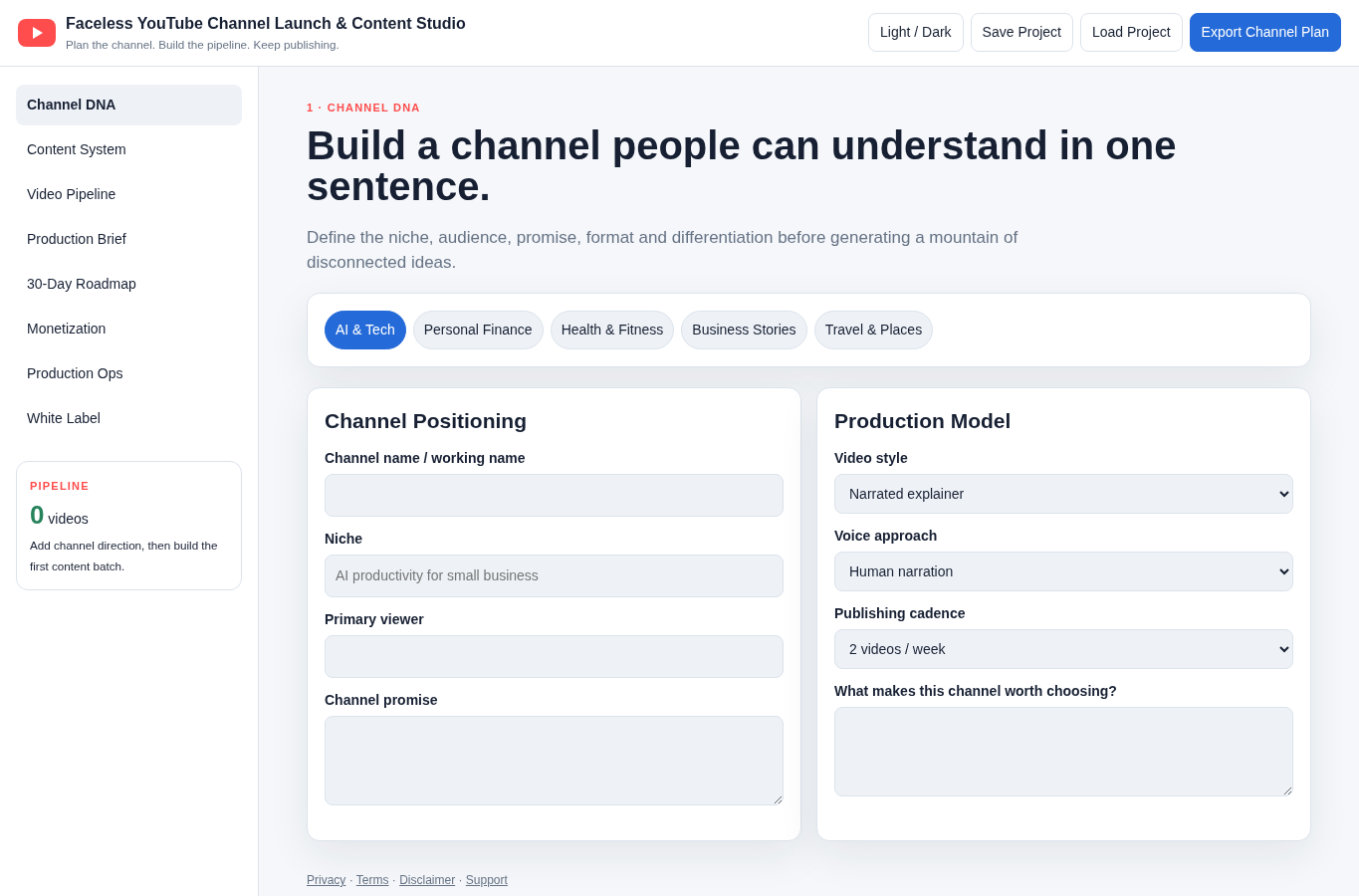Open the Disclaimer footer link

click(427, 880)
